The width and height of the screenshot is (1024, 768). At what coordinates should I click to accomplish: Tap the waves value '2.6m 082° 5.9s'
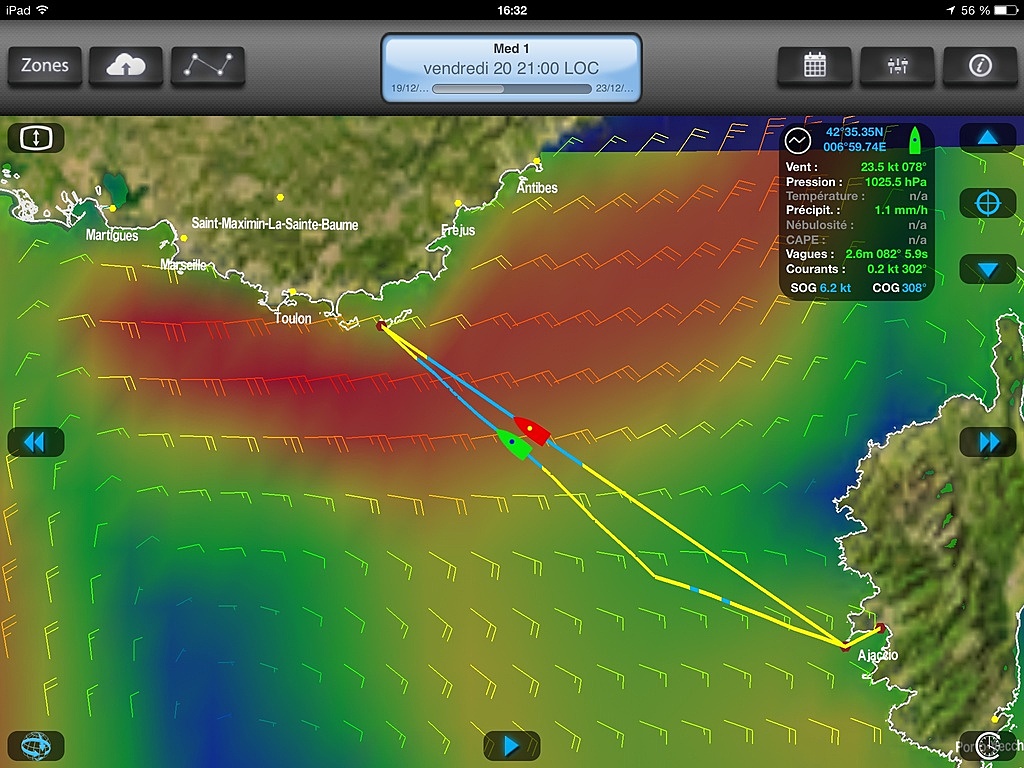click(886, 253)
